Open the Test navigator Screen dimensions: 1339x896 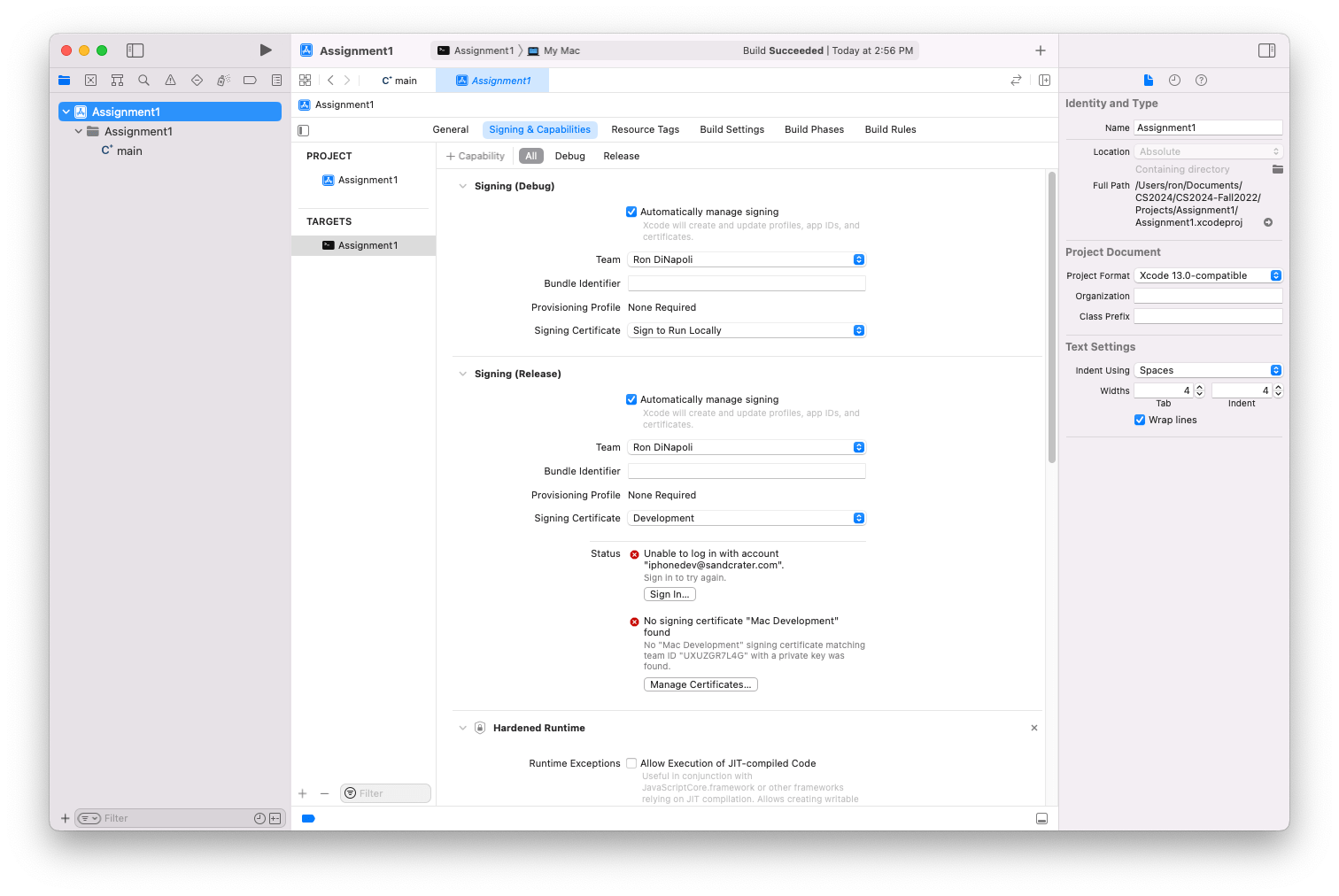tap(197, 80)
